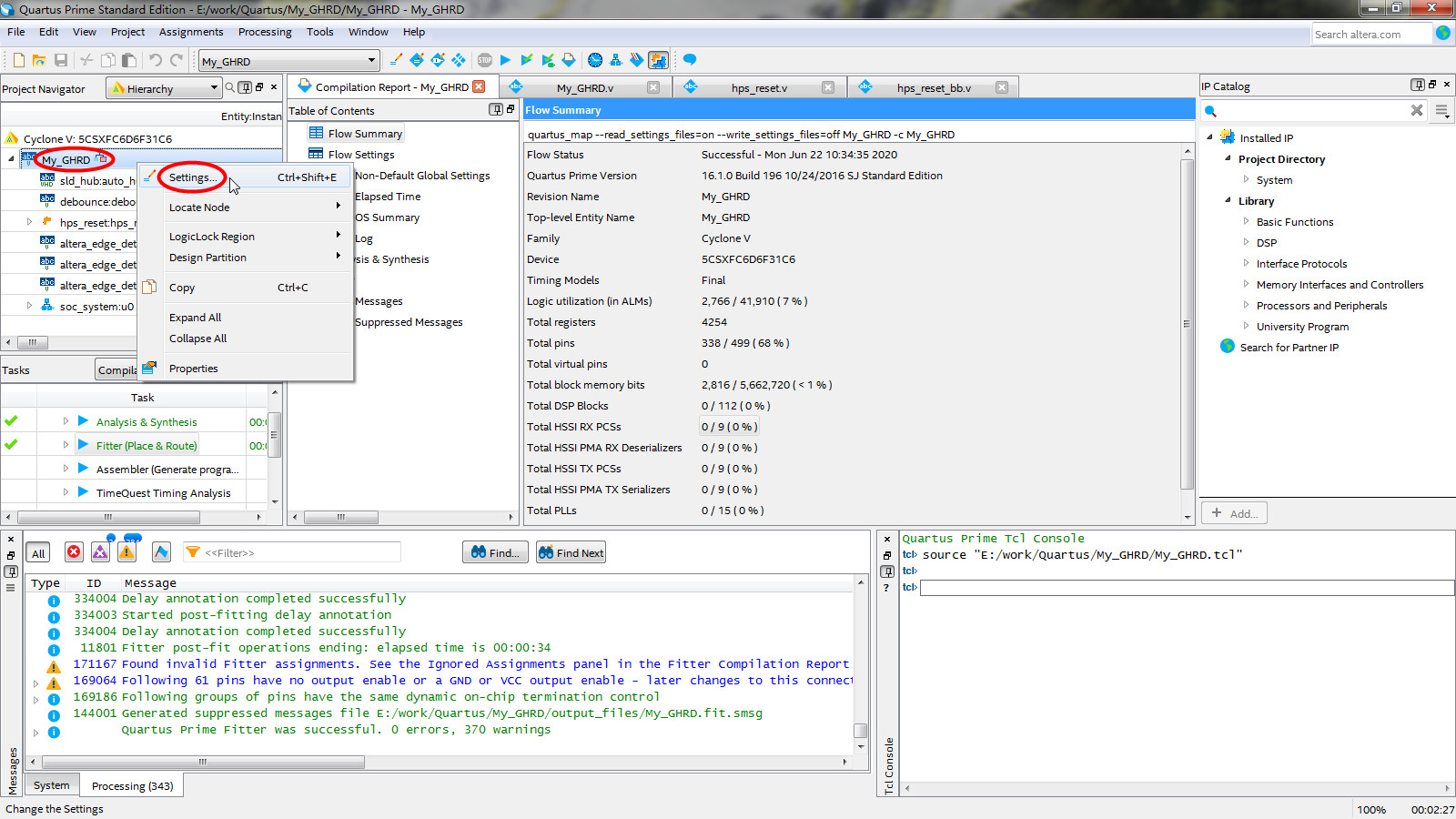The height and width of the screenshot is (819, 1456).
Task: Clear the IP Catalog search with X icon
Action: [1417, 110]
